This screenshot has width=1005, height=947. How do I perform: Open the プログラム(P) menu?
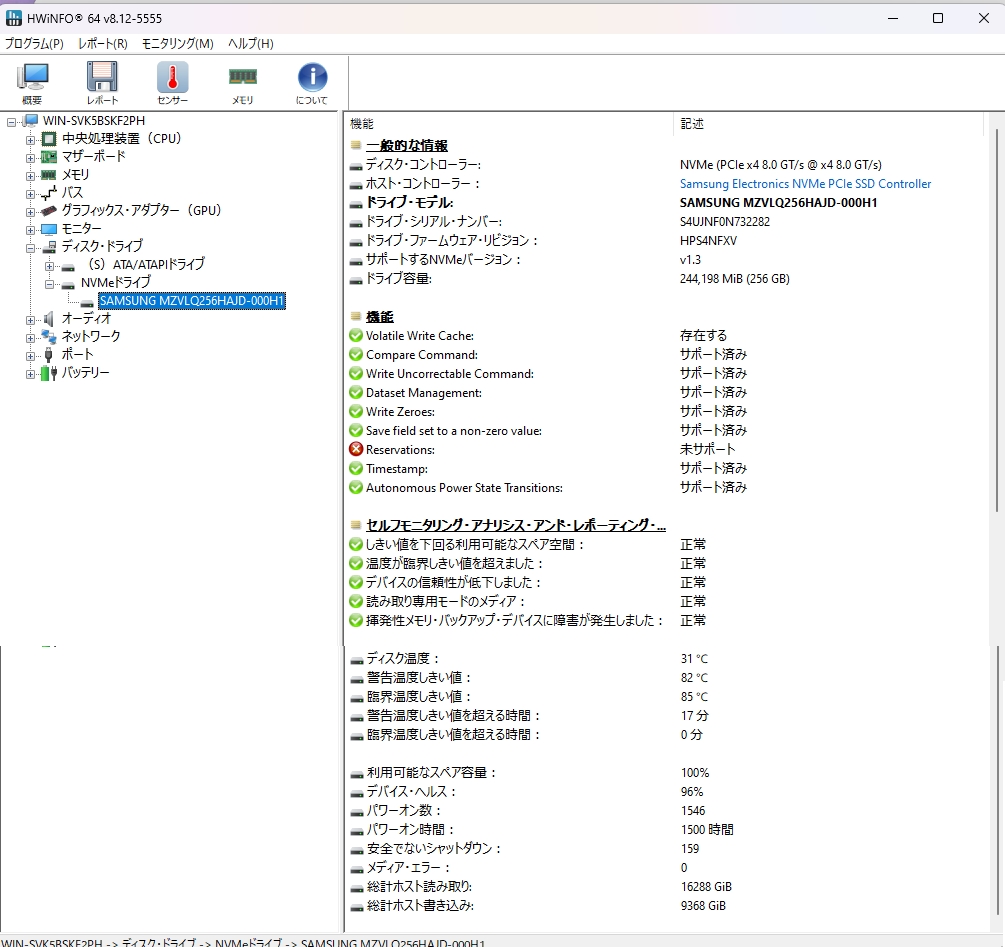(34, 44)
